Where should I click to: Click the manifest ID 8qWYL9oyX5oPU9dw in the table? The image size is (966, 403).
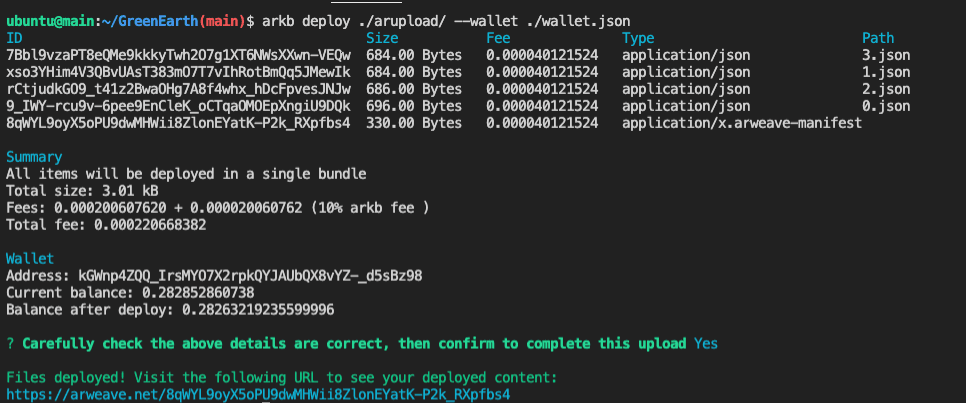click(179, 123)
